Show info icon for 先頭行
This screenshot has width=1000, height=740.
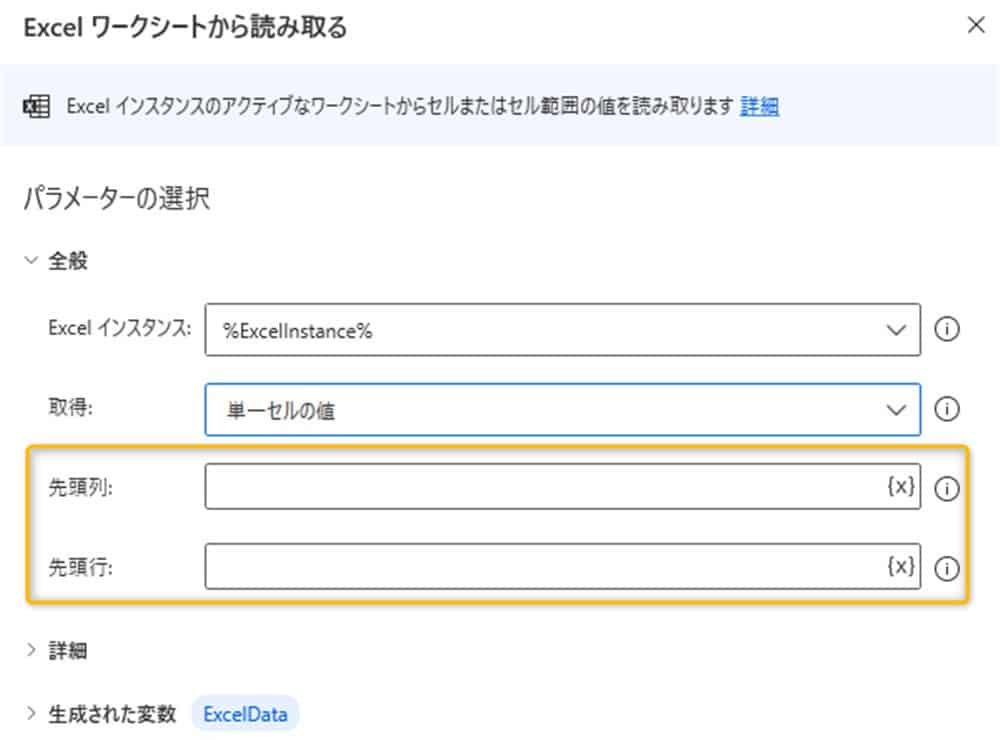click(946, 568)
